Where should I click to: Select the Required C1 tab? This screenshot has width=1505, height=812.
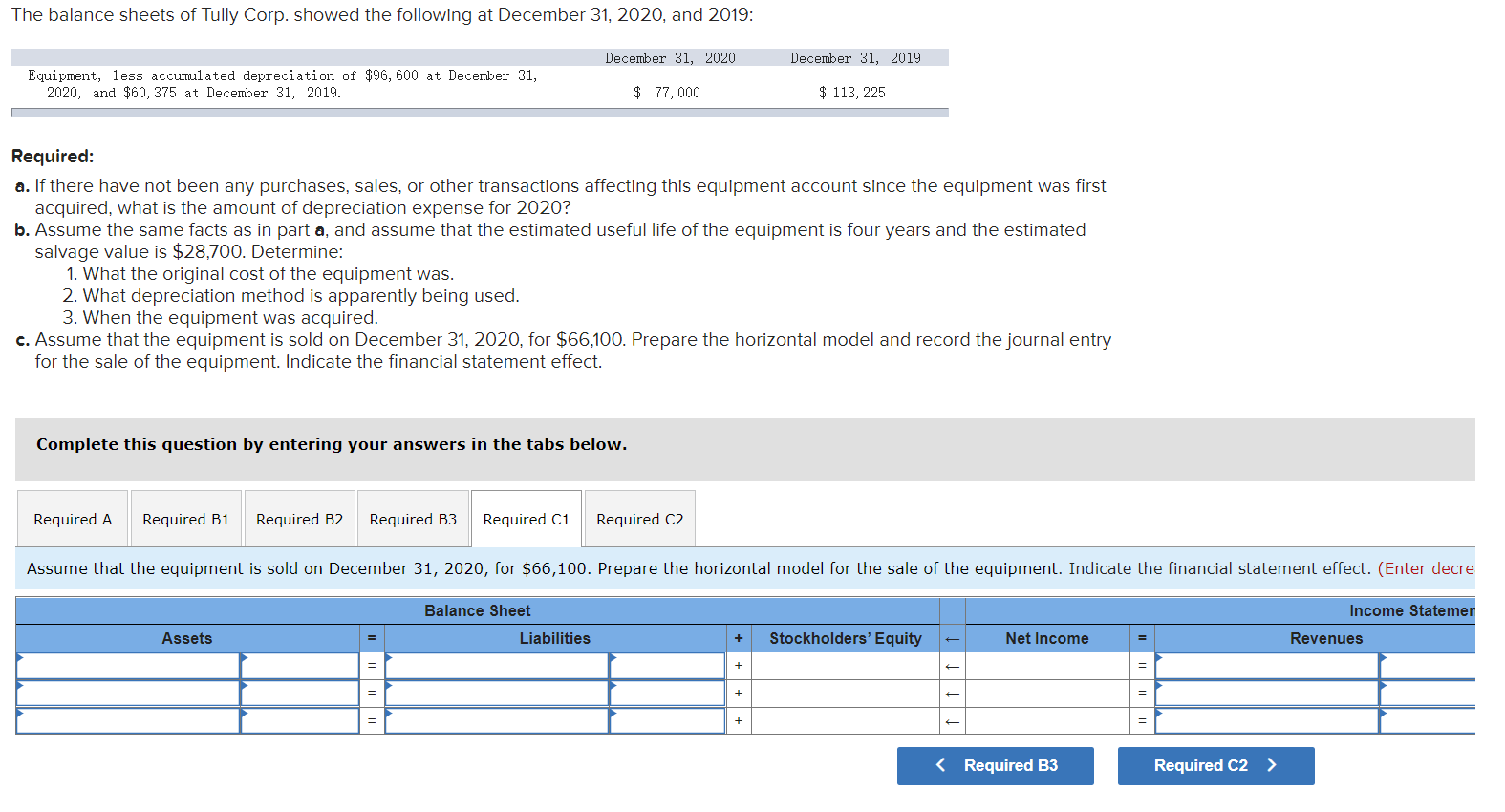click(527, 519)
